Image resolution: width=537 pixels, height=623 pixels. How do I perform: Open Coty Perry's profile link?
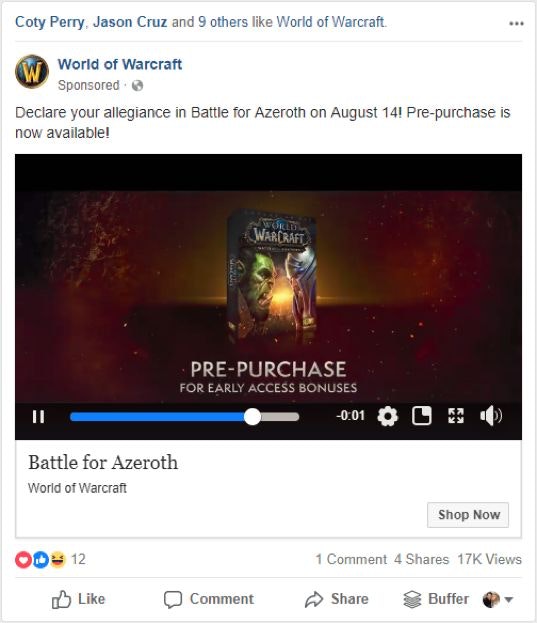[x=49, y=22]
